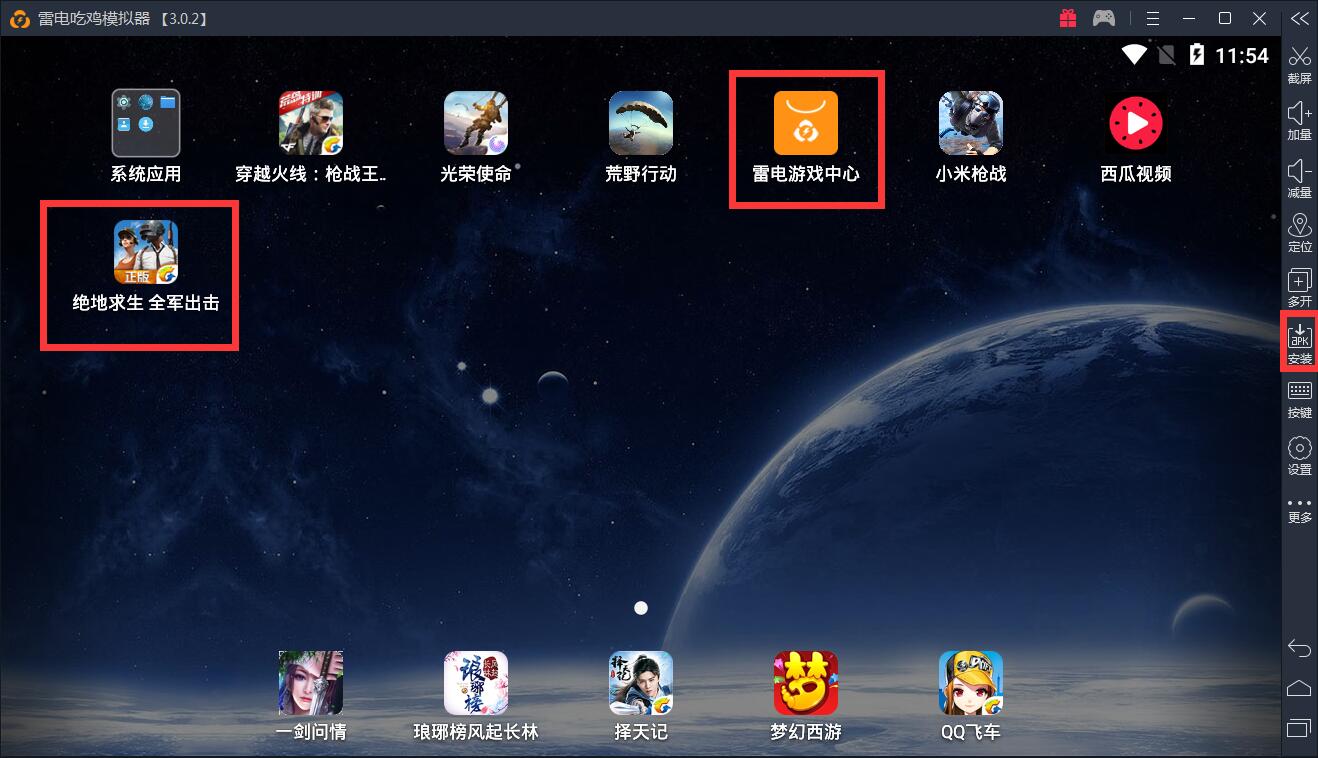Open the 雷电游戏中心 app
This screenshot has height=758, width=1318.
(x=805, y=124)
